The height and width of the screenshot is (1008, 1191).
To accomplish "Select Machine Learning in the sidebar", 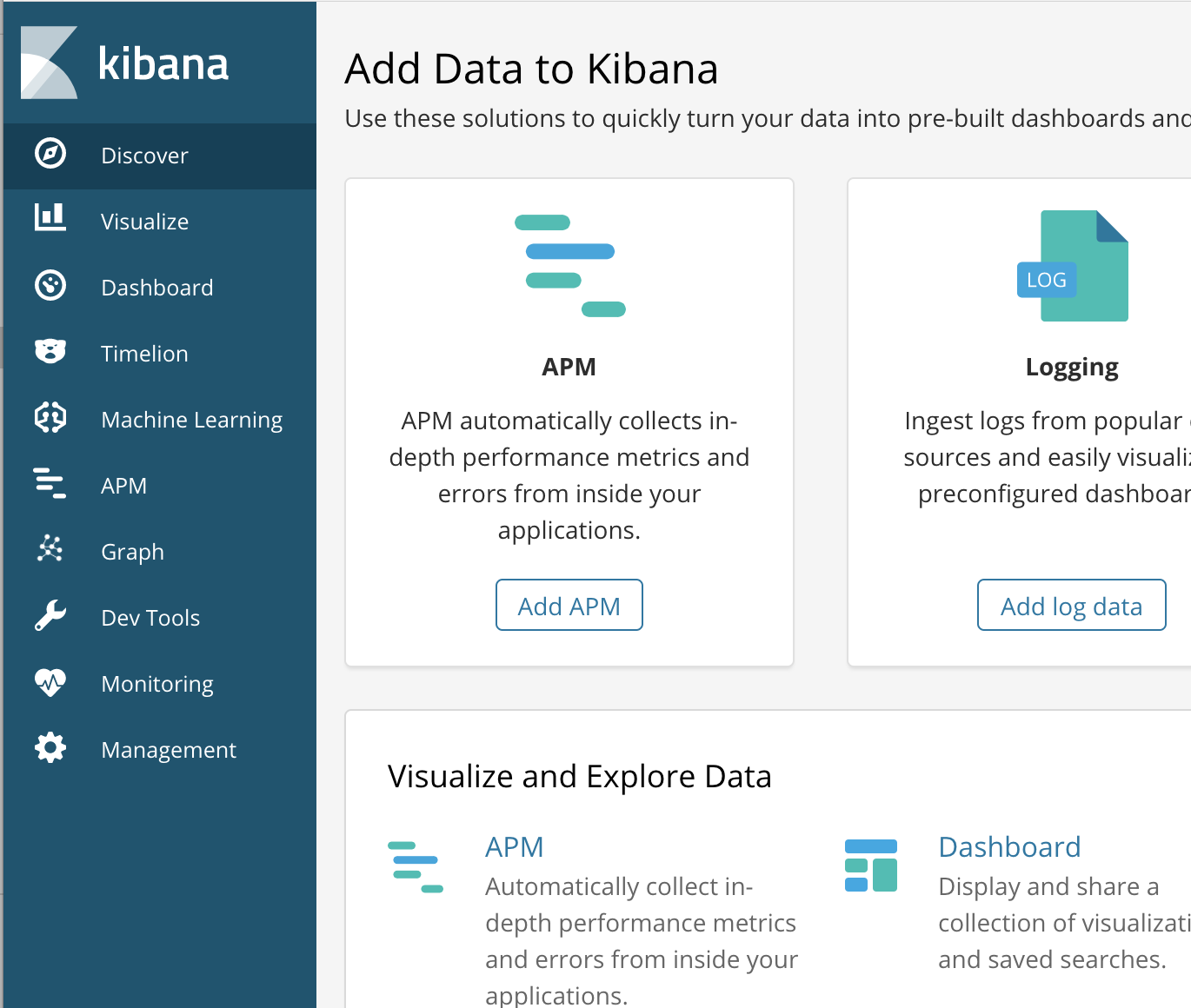I will click(x=192, y=420).
